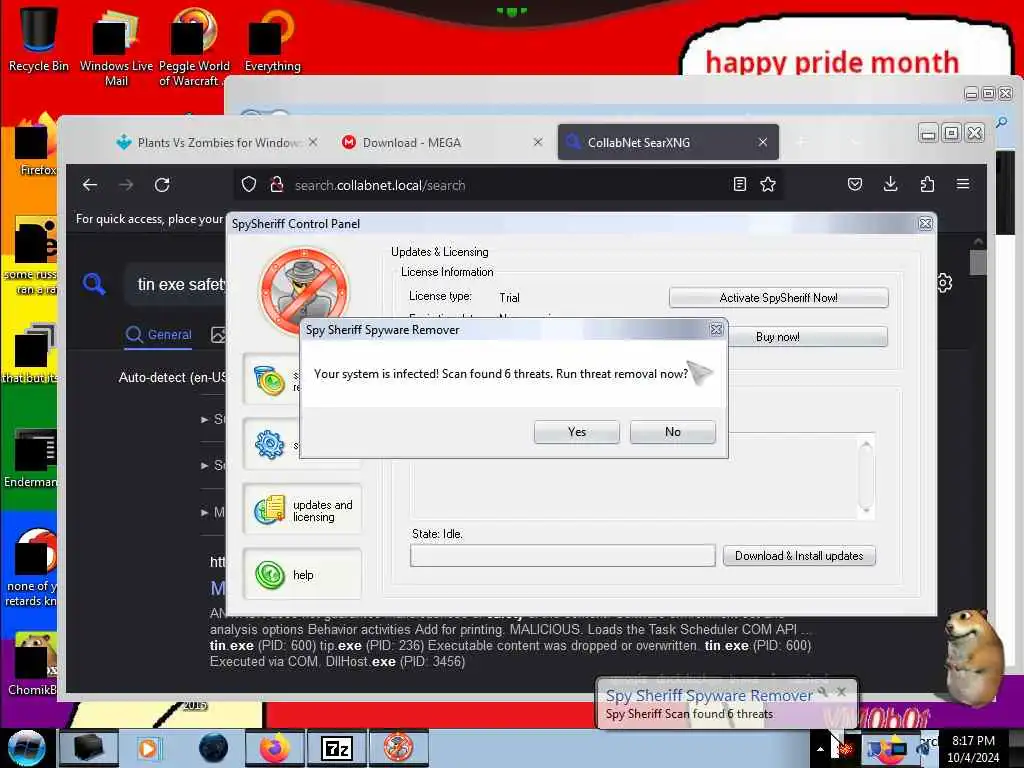Open 7-Zip from the taskbar
This screenshot has width=1024, height=768.
click(337, 748)
